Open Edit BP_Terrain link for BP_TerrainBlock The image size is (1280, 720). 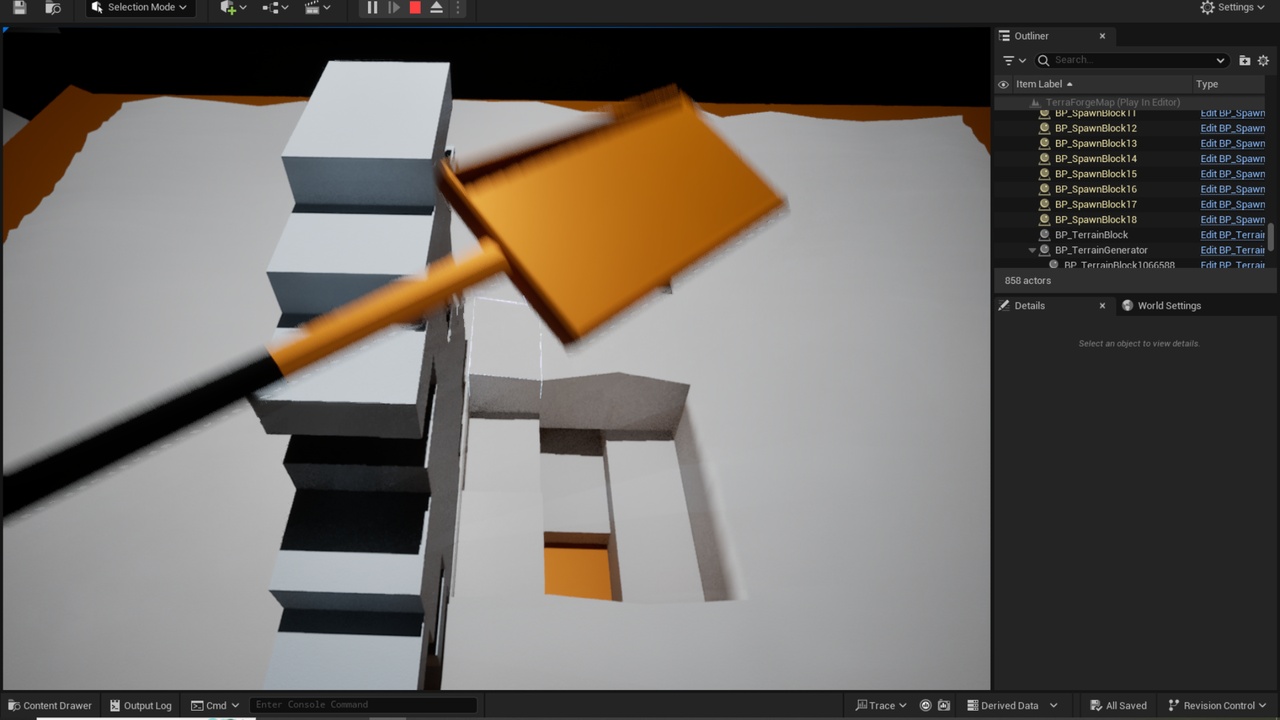click(1233, 235)
